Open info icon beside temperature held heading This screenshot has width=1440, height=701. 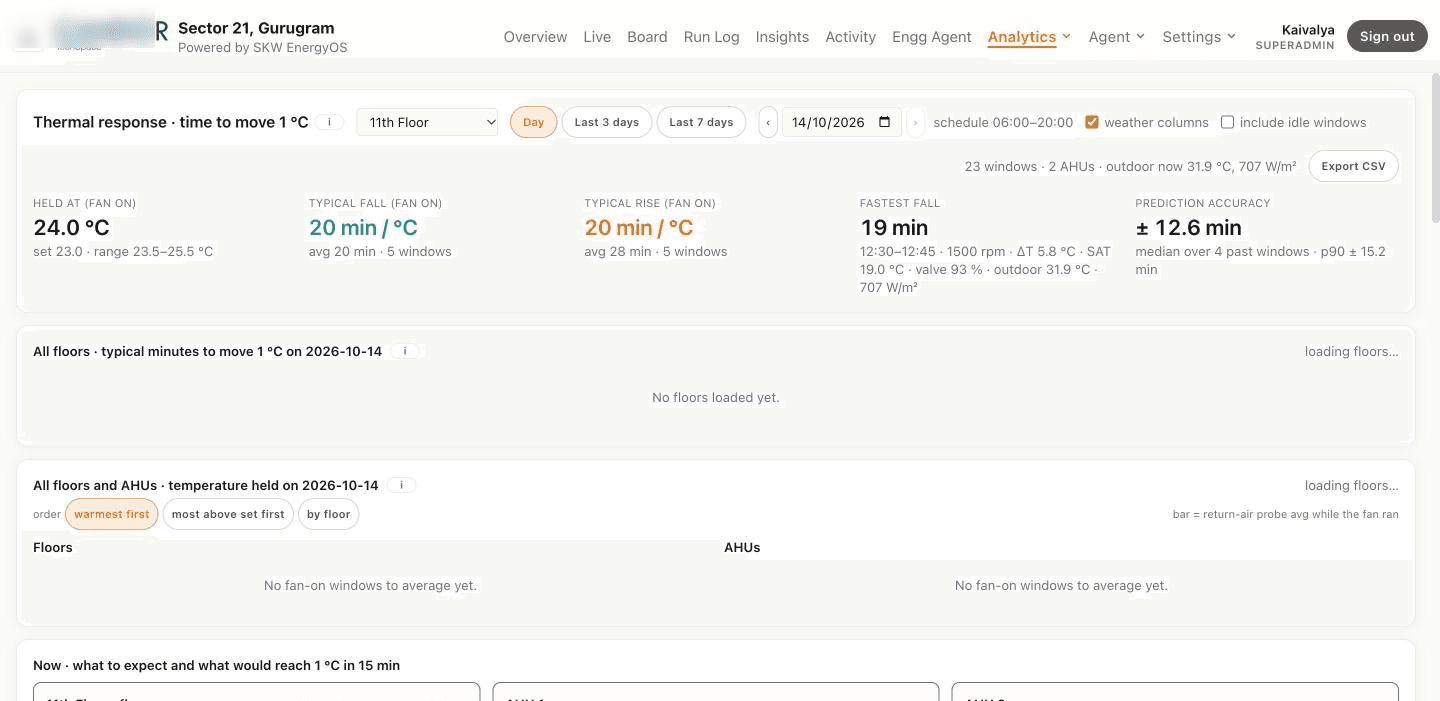tap(401, 485)
